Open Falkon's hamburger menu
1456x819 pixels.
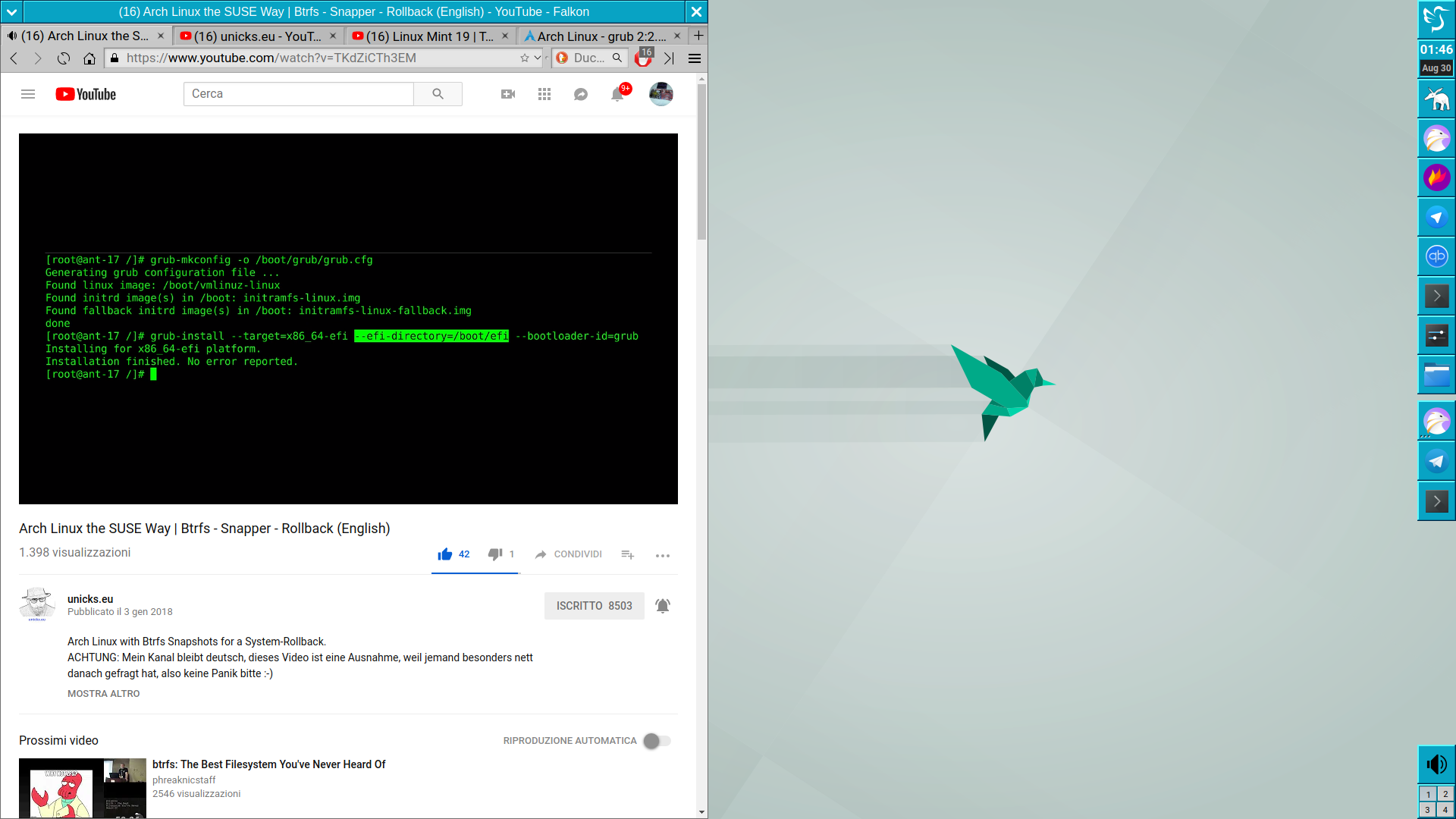pos(695,58)
